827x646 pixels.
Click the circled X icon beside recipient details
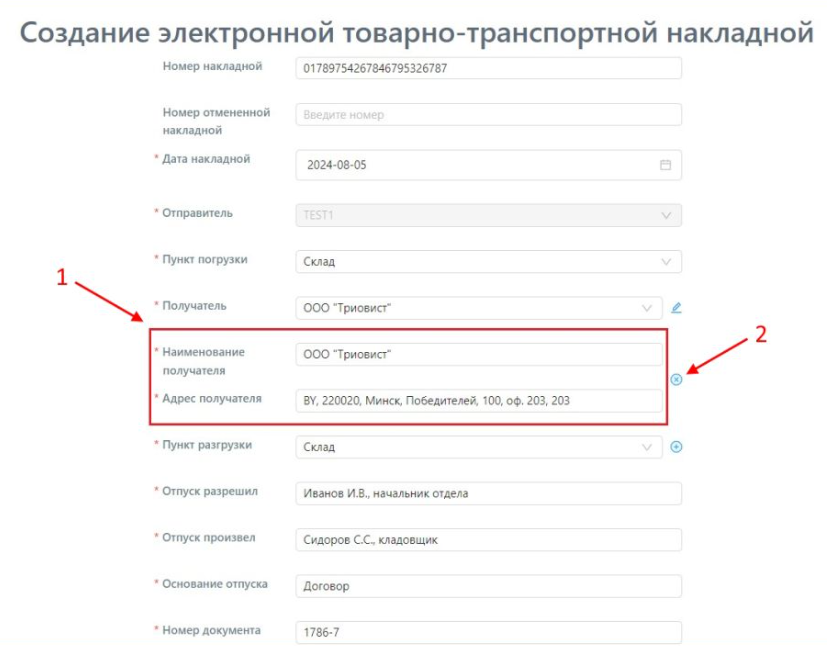click(x=676, y=379)
